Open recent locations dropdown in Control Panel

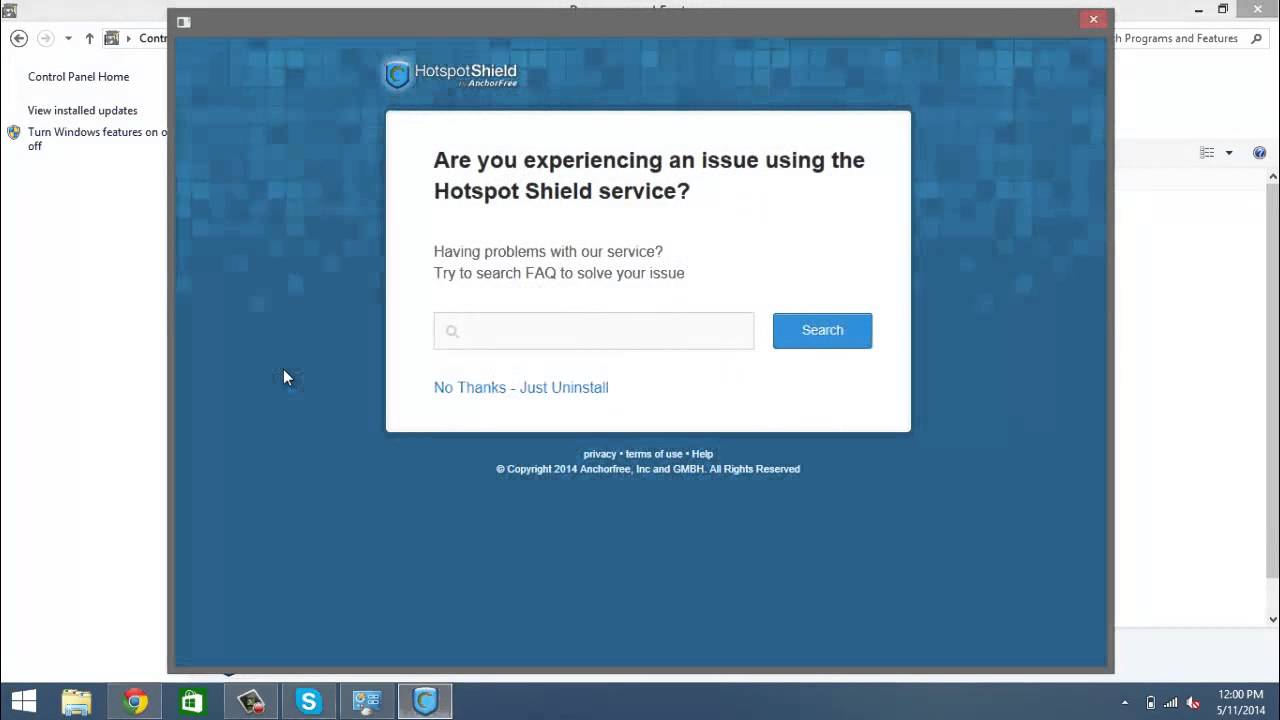tap(68, 38)
